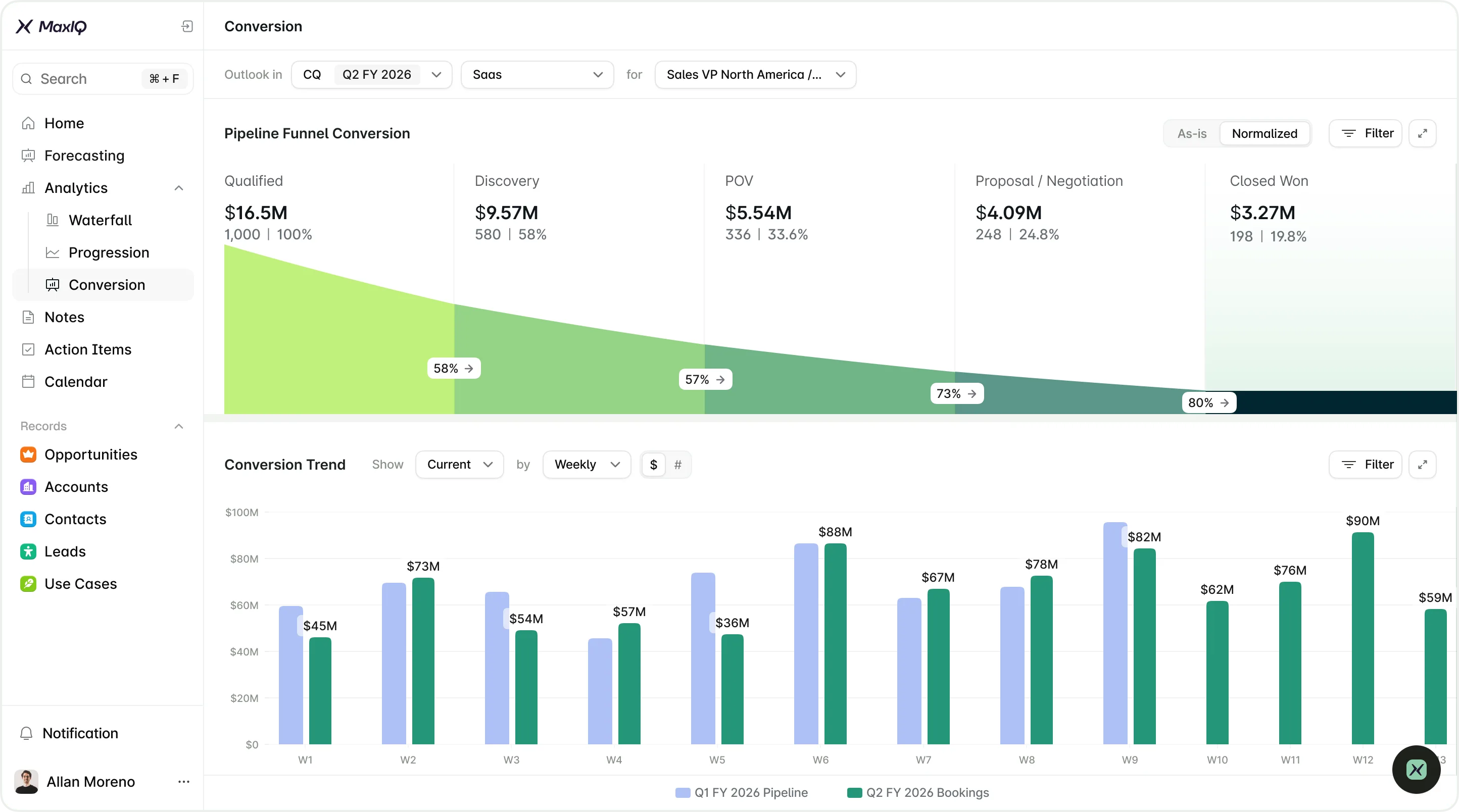1459x812 pixels.
Task: Click into the Search field
Action: pos(103,79)
